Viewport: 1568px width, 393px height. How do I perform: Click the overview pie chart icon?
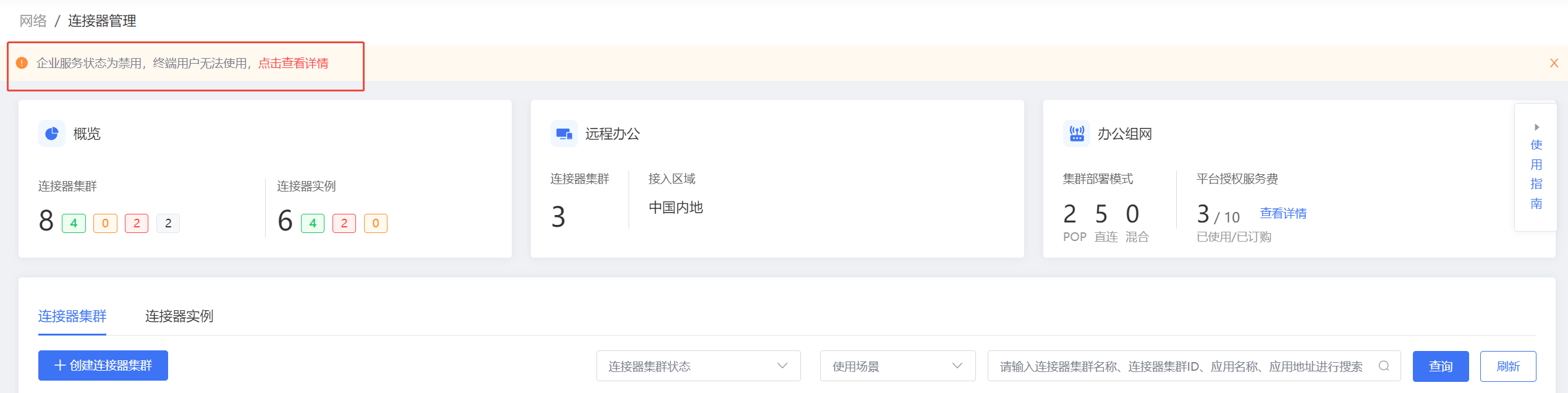[52, 133]
